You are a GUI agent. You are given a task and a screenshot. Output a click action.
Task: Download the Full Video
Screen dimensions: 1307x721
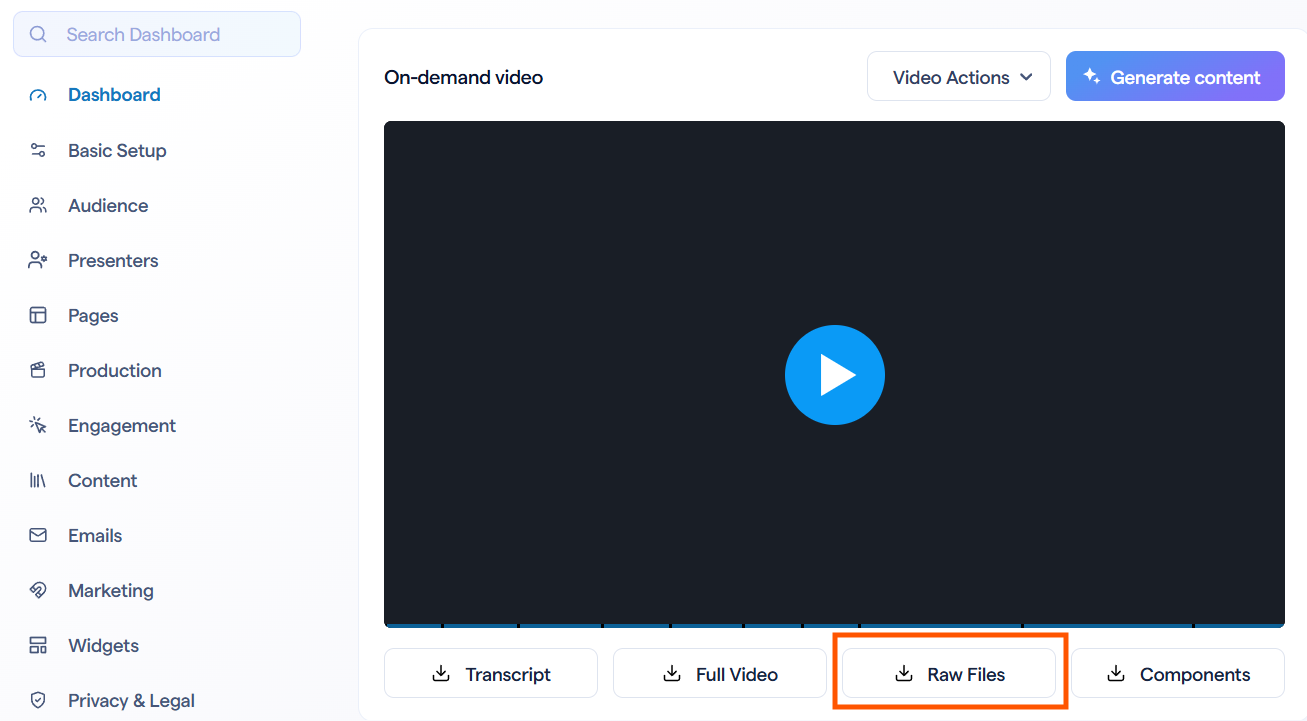pyautogui.click(x=720, y=673)
